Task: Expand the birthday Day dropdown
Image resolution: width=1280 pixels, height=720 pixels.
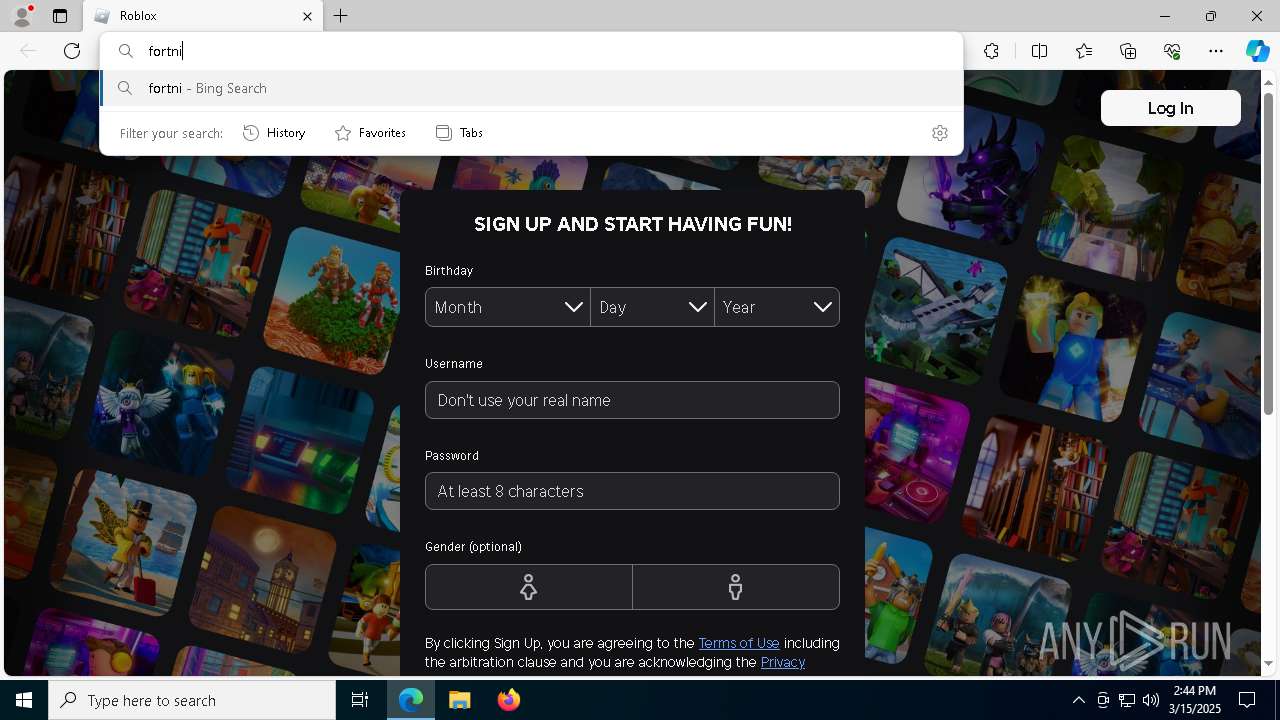Action: tap(652, 307)
